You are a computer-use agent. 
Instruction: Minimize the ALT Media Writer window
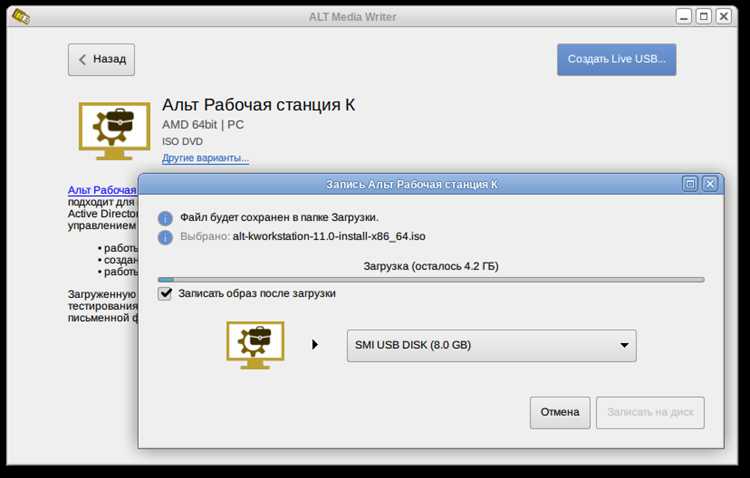684,17
